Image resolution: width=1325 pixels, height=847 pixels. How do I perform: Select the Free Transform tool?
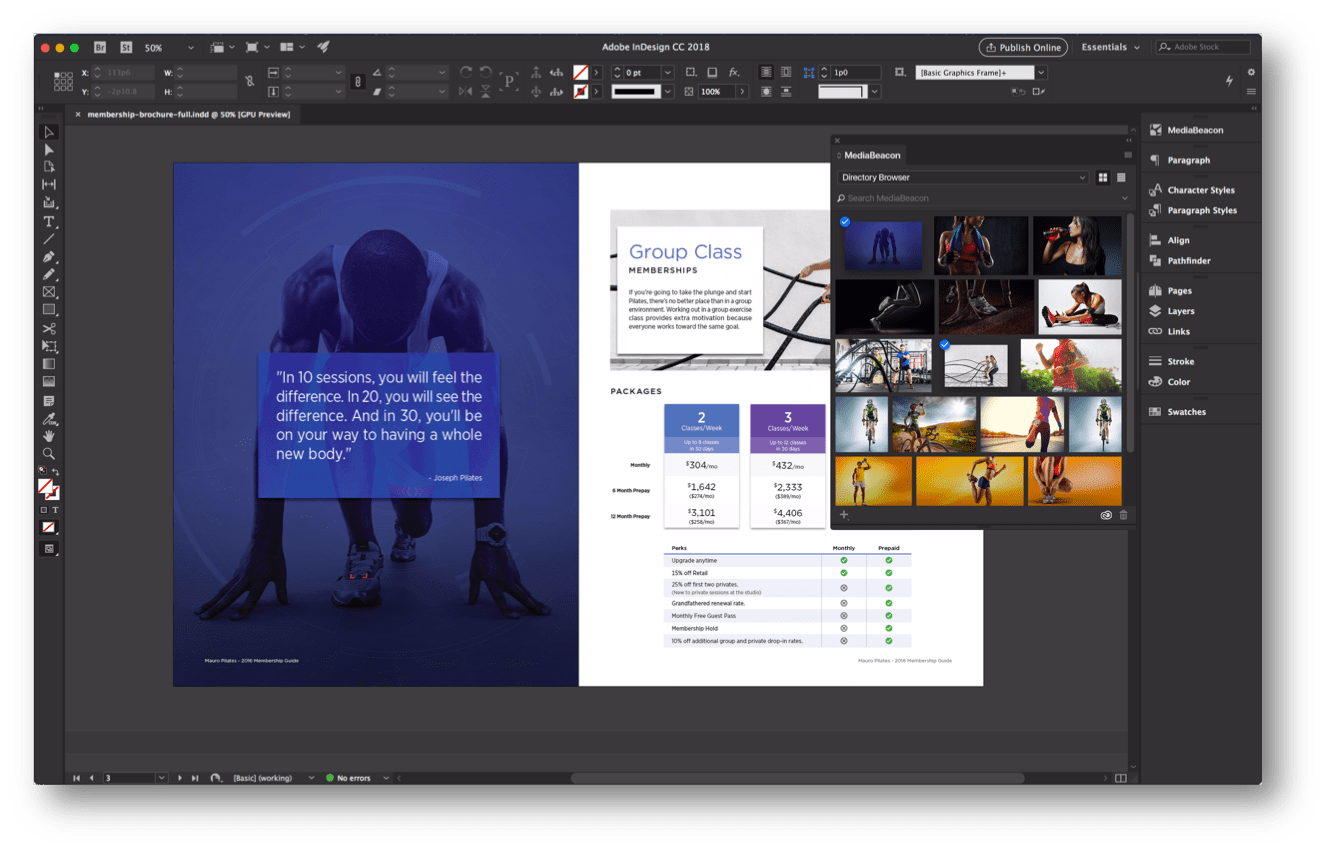(49, 346)
